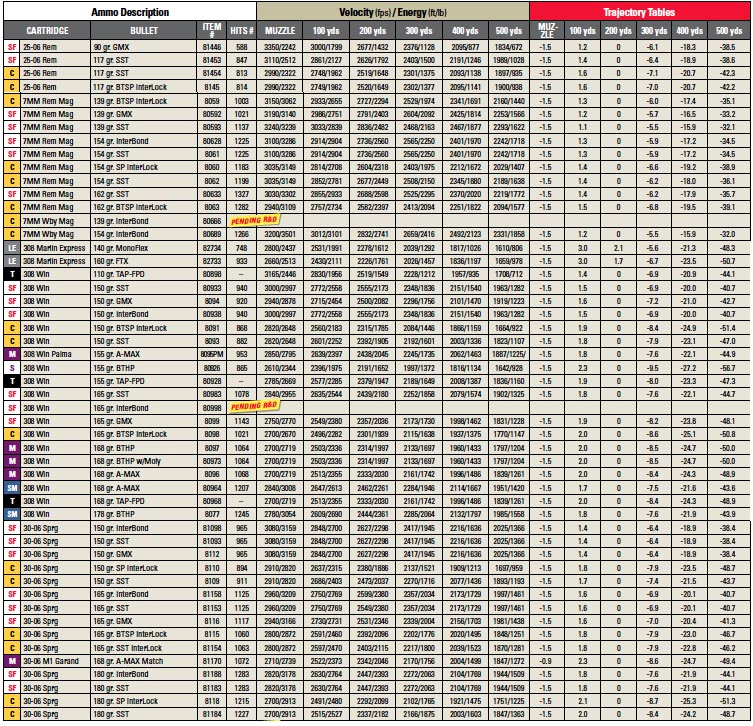
Task: Click muzzle value 3240/3239
Action: 280,127
